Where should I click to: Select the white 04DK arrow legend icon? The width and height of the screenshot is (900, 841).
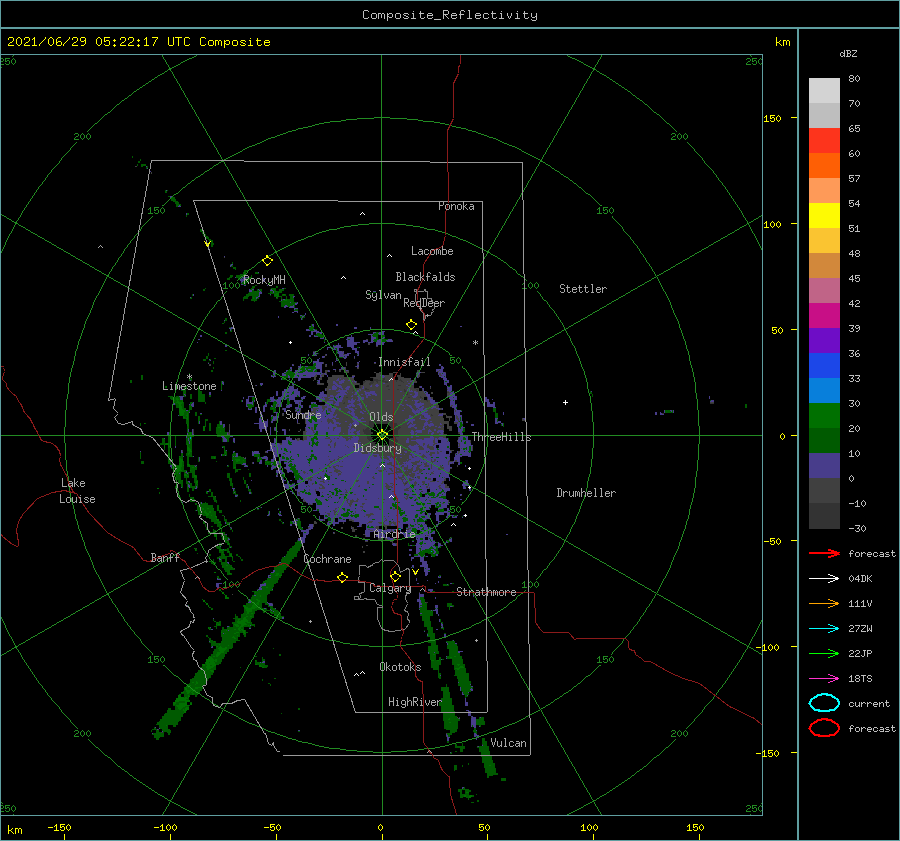pos(824,579)
